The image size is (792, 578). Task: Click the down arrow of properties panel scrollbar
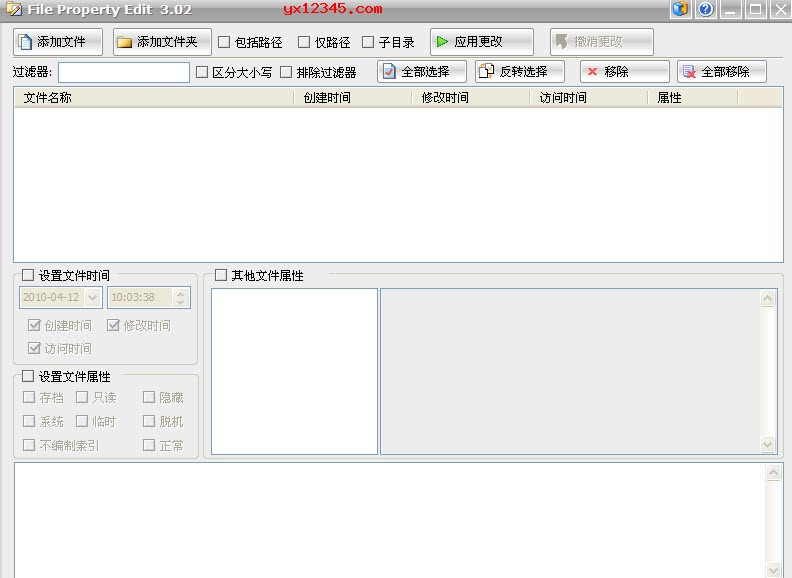pos(767,445)
